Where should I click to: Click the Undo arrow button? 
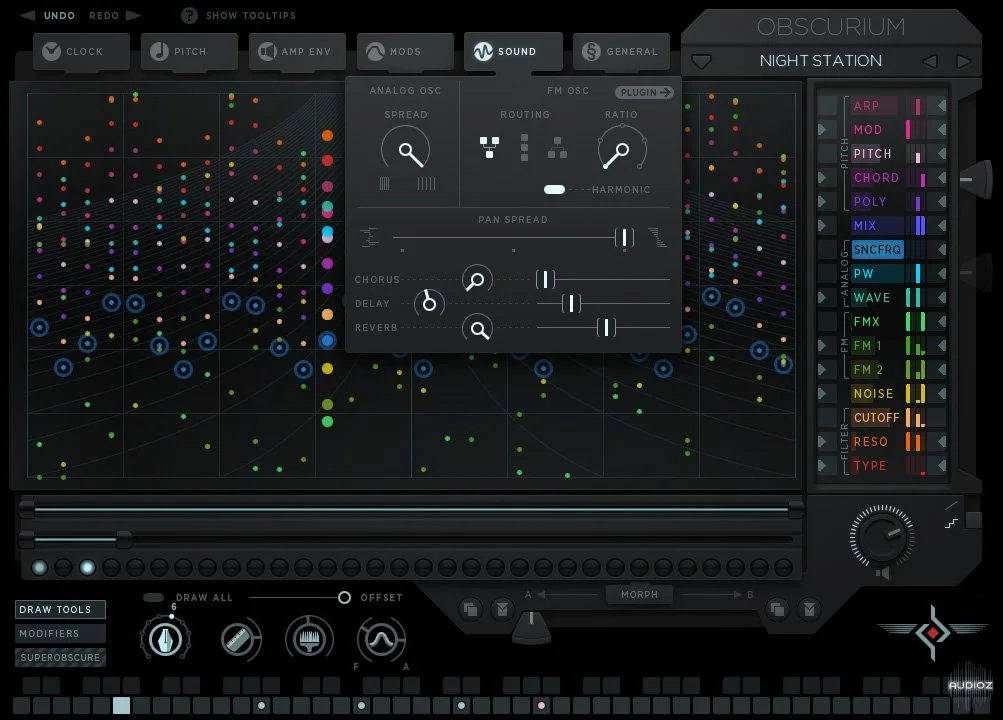coord(28,15)
